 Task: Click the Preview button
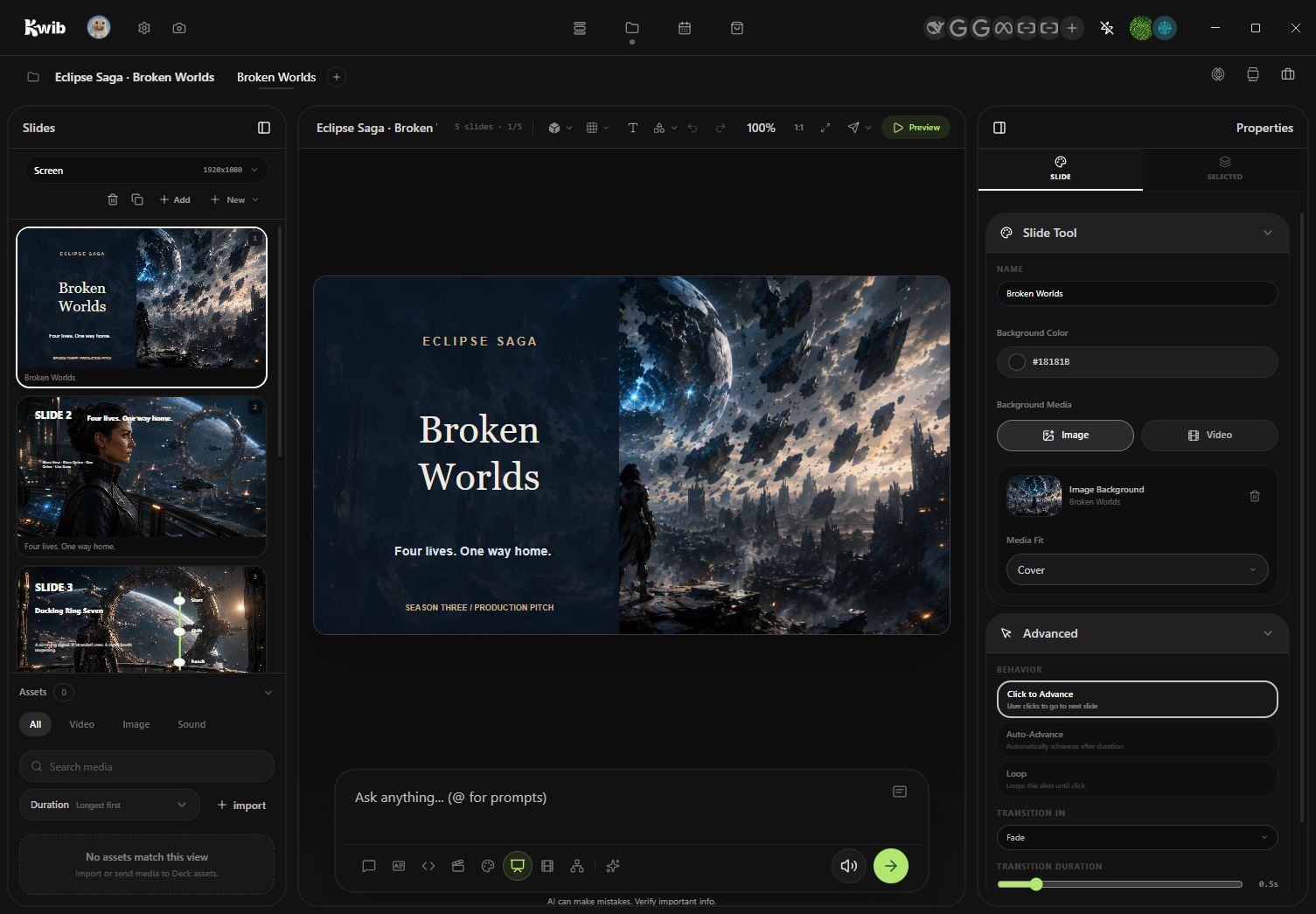(916, 128)
